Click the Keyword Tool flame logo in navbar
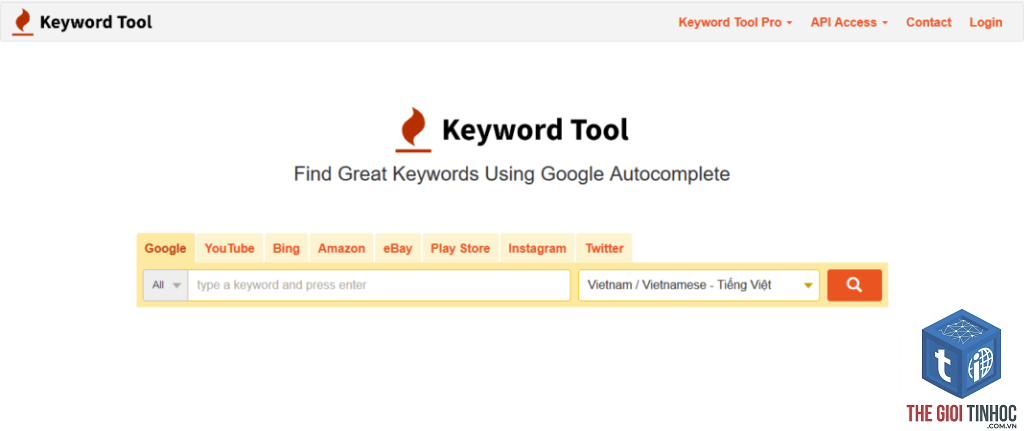The image size is (1024, 431). click(x=24, y=22)
